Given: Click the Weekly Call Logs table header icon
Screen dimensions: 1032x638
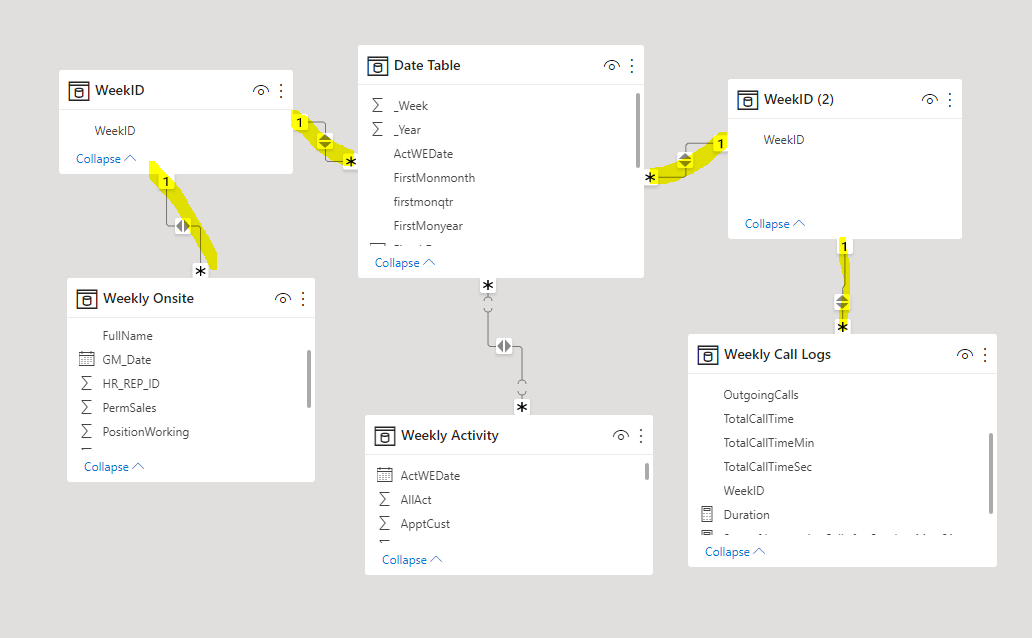Looking at the screenshot, I should pyautogui.click(x=708, y=355).
